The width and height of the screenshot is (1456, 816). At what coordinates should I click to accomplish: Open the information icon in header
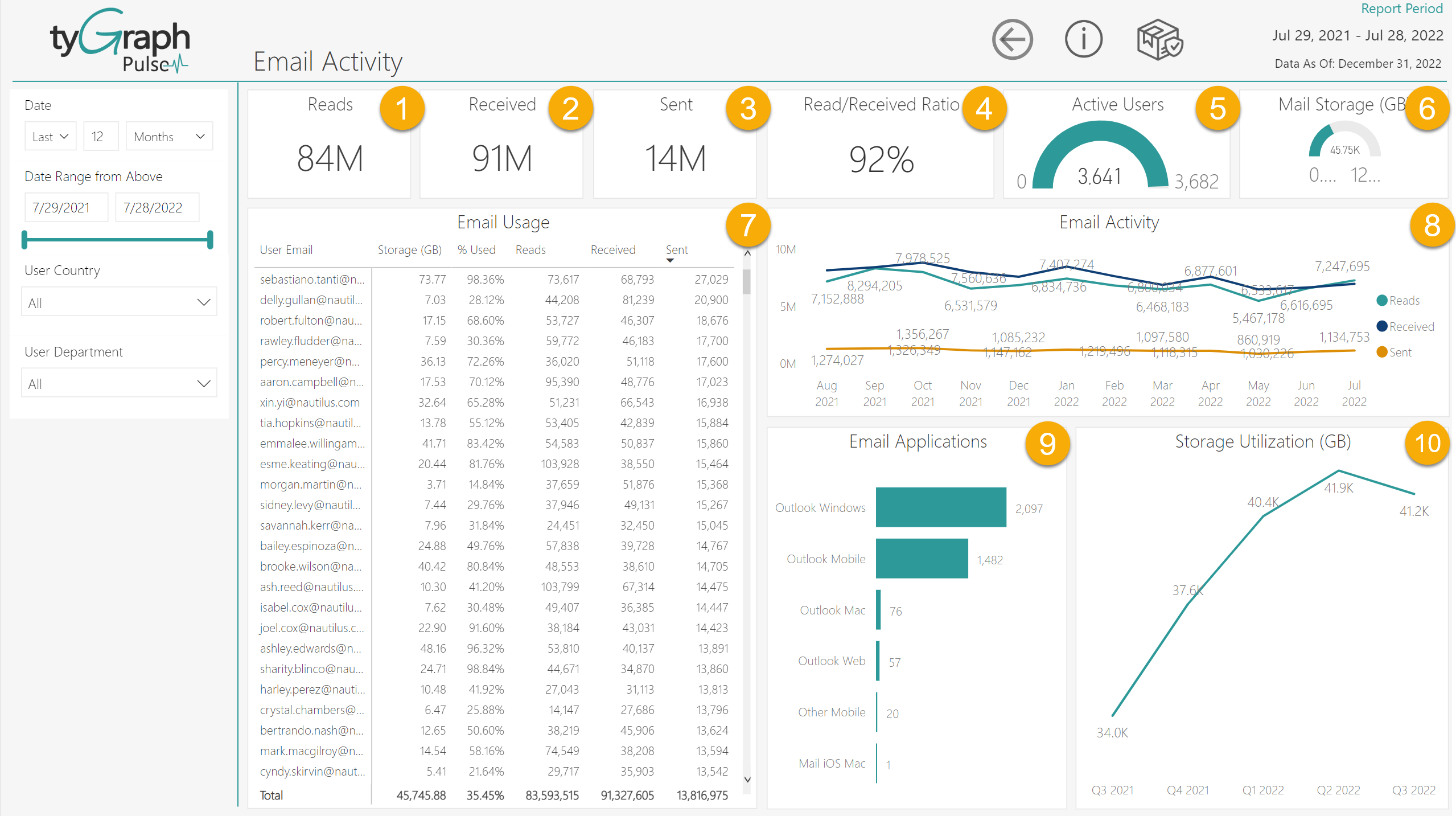pyautogui.click(x=1083, y=40)
